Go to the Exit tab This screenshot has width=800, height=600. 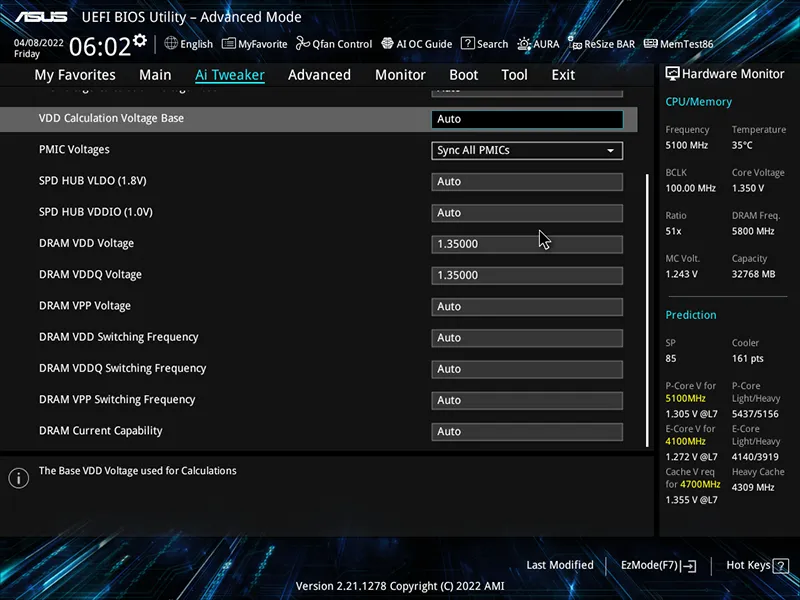[563, 75]
